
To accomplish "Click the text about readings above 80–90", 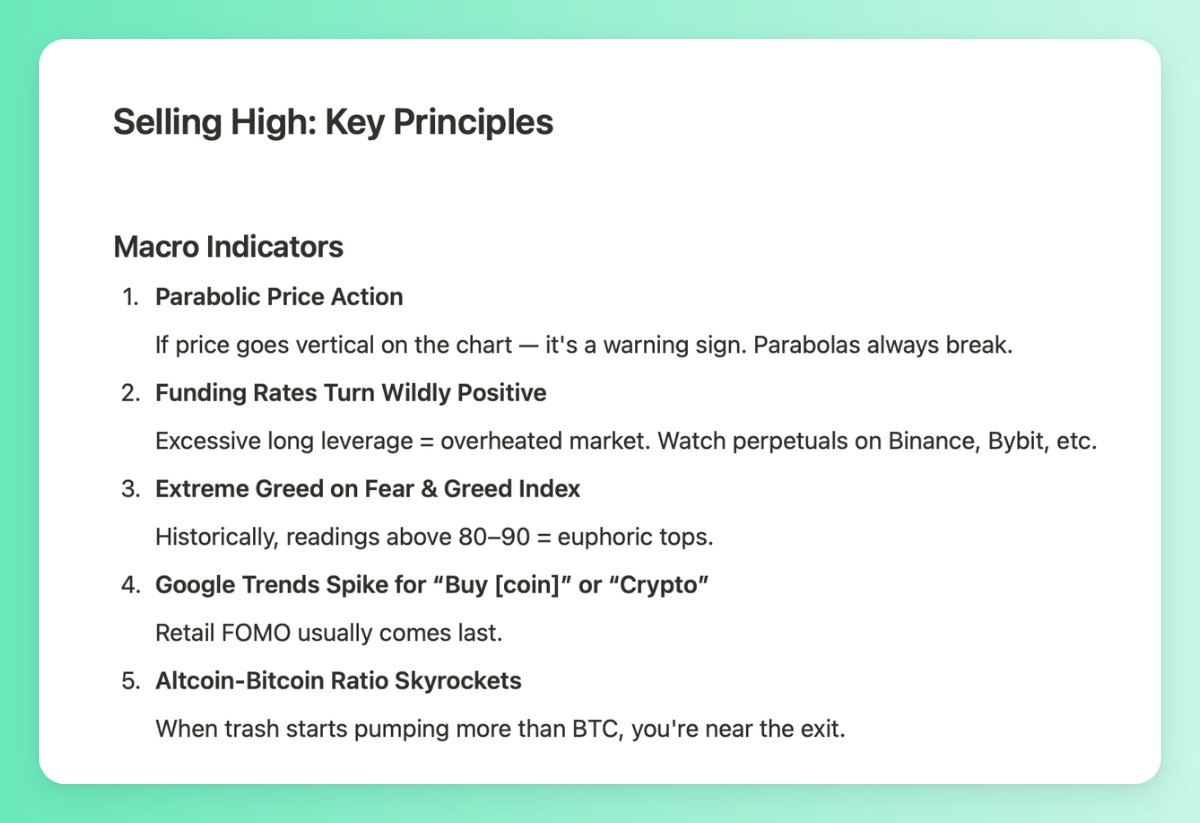I will 434,537.
